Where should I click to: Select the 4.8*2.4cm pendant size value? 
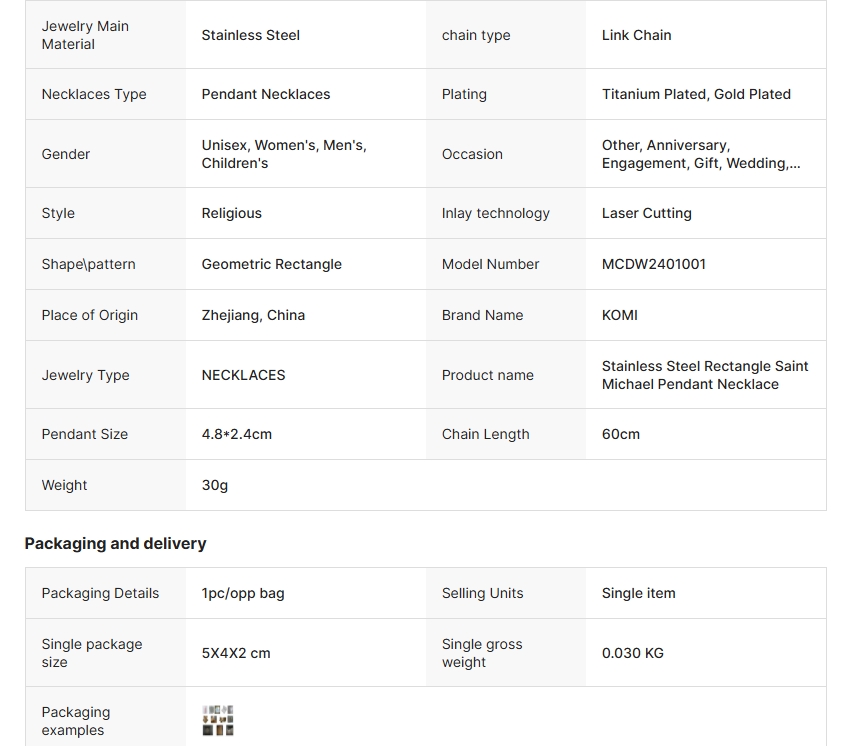(x=236, y=434)
